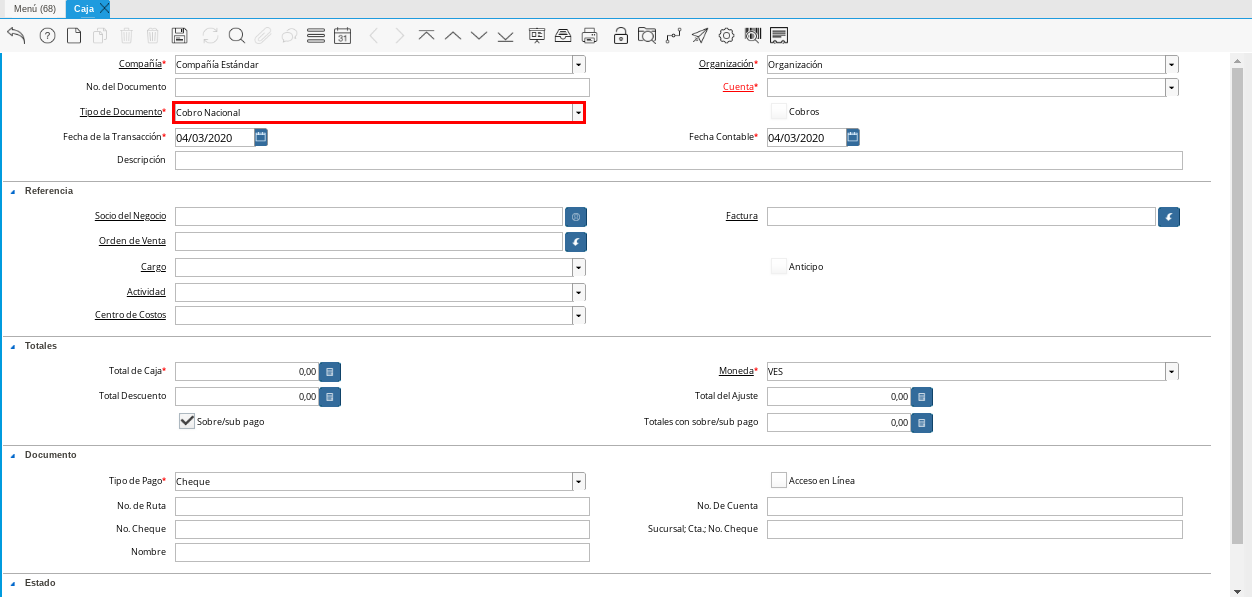Toggle the Anticipo checkbox
Image resolution: width=1252 pixels, height=597 pixels.
click(779, 267)
